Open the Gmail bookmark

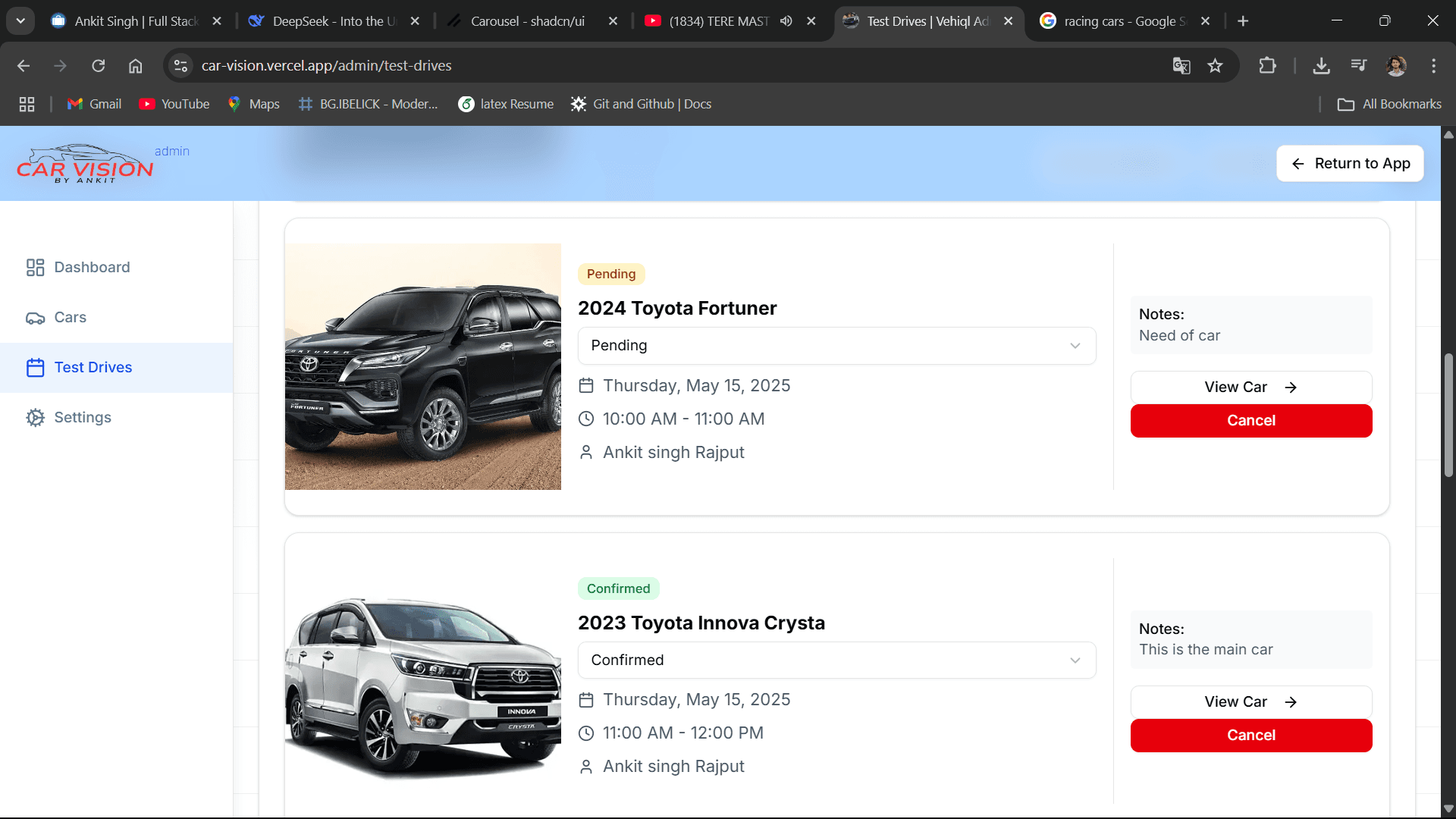[x=94, y=104]
